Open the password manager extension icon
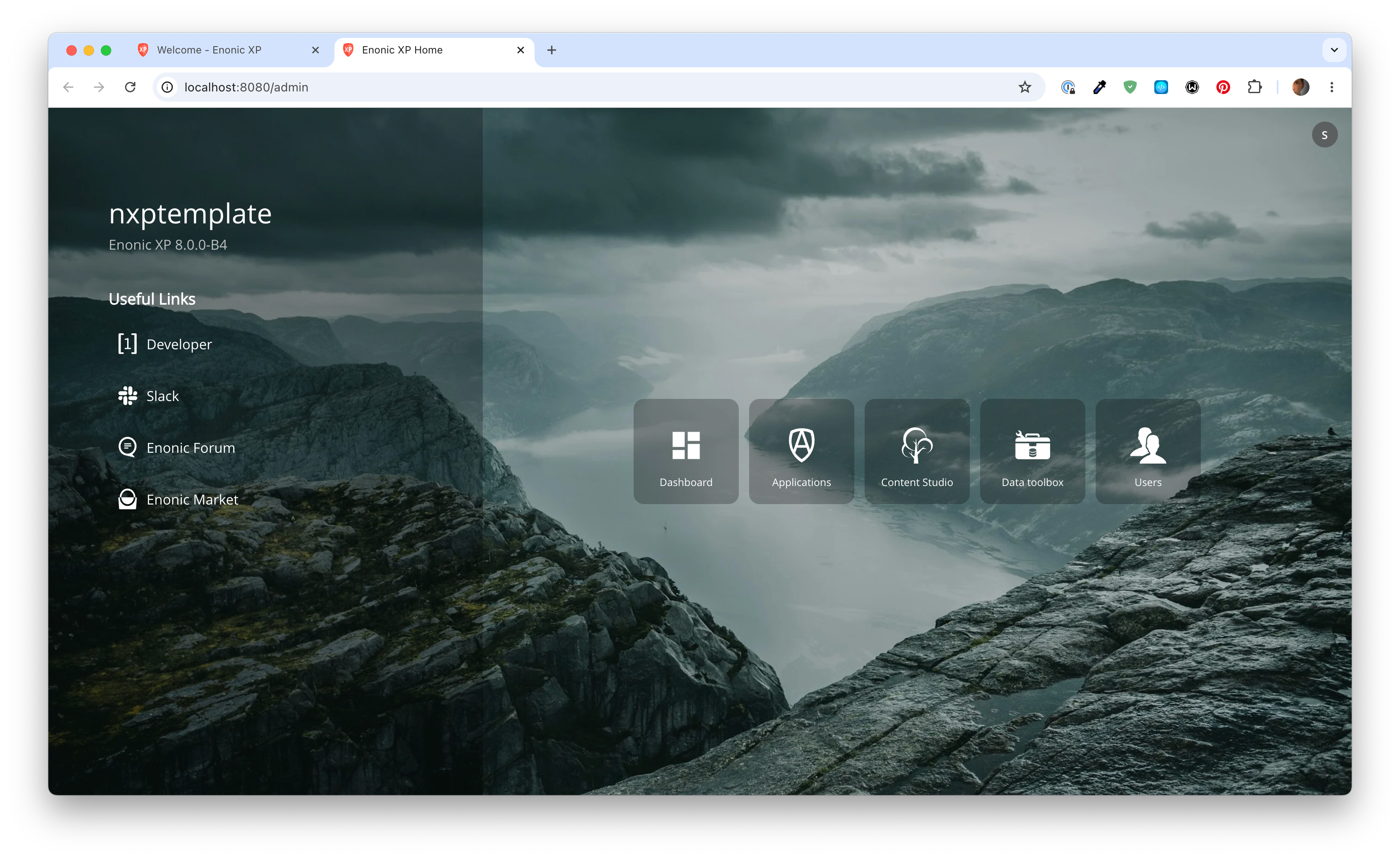This screenshot has height=859, width=1400. click(1068, 87)
